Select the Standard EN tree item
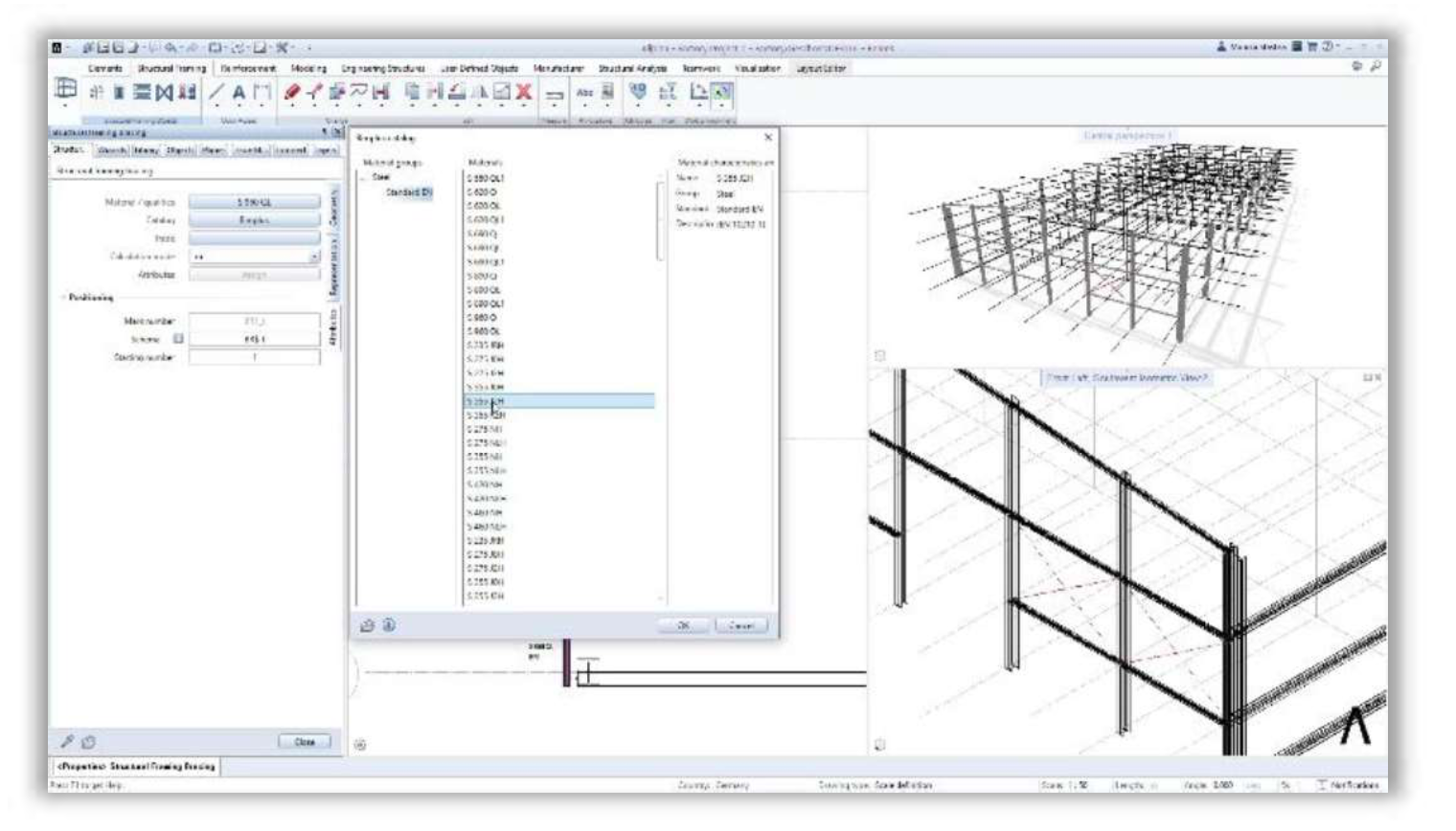 tap(408, 192)
